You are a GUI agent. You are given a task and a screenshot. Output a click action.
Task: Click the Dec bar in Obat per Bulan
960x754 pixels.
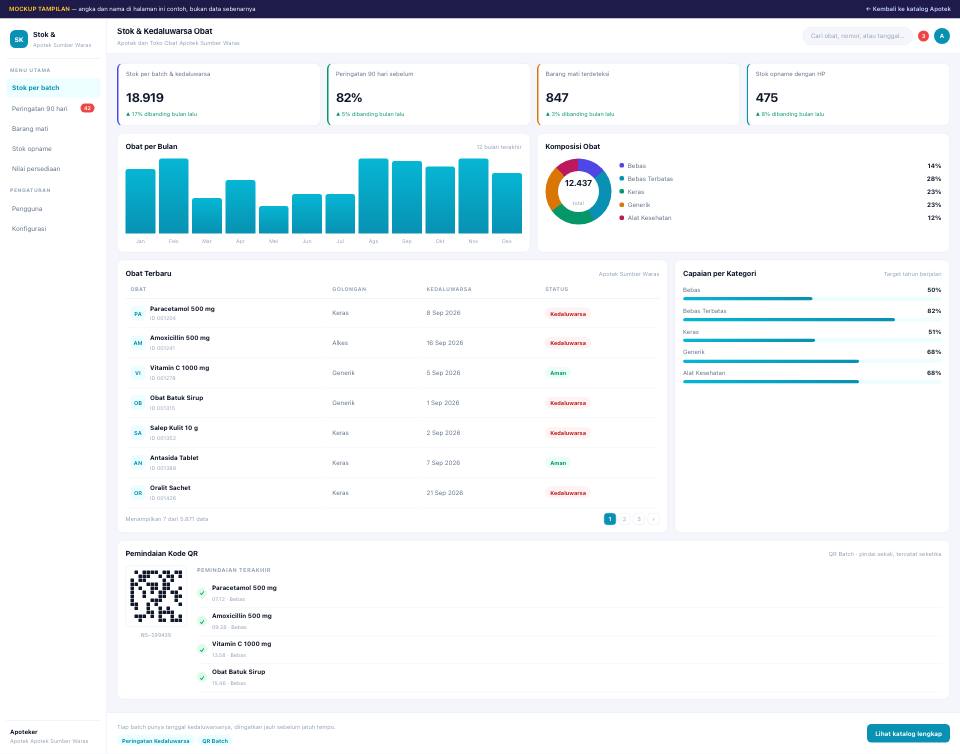coord(507,203)
